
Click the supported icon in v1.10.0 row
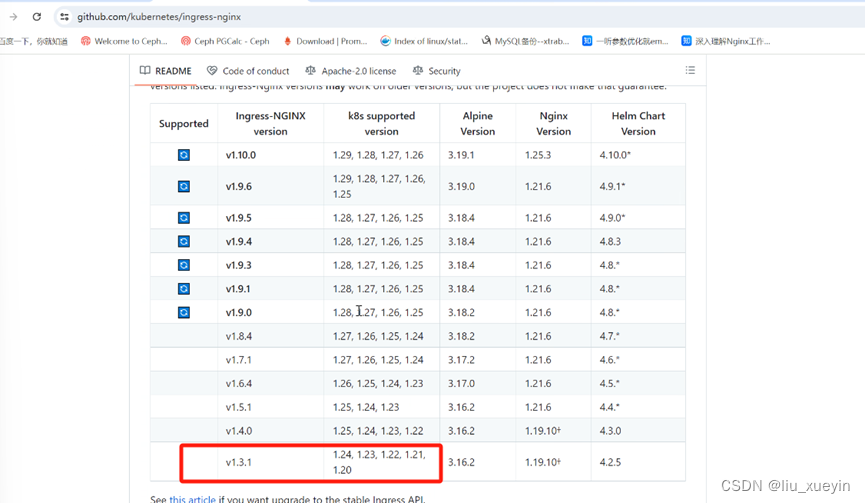coord(184,155)
